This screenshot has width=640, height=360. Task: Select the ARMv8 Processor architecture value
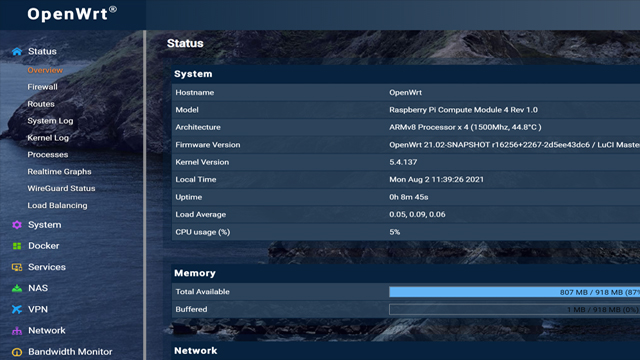[465, 127]
